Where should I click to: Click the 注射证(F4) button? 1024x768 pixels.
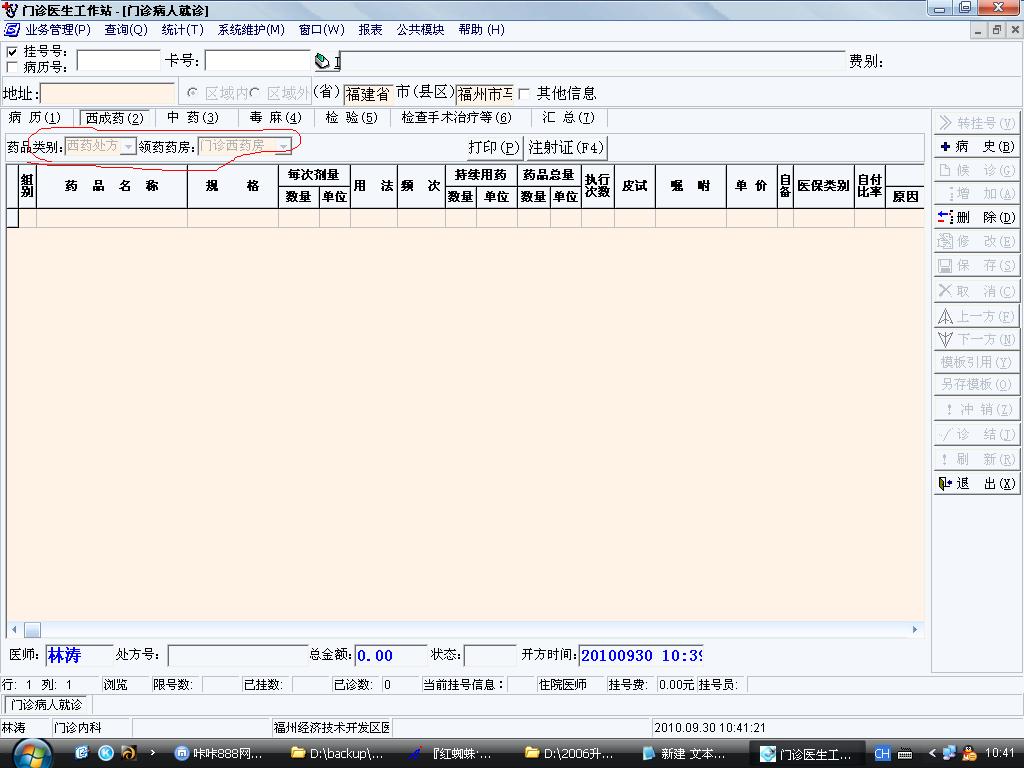pos(566,148)
